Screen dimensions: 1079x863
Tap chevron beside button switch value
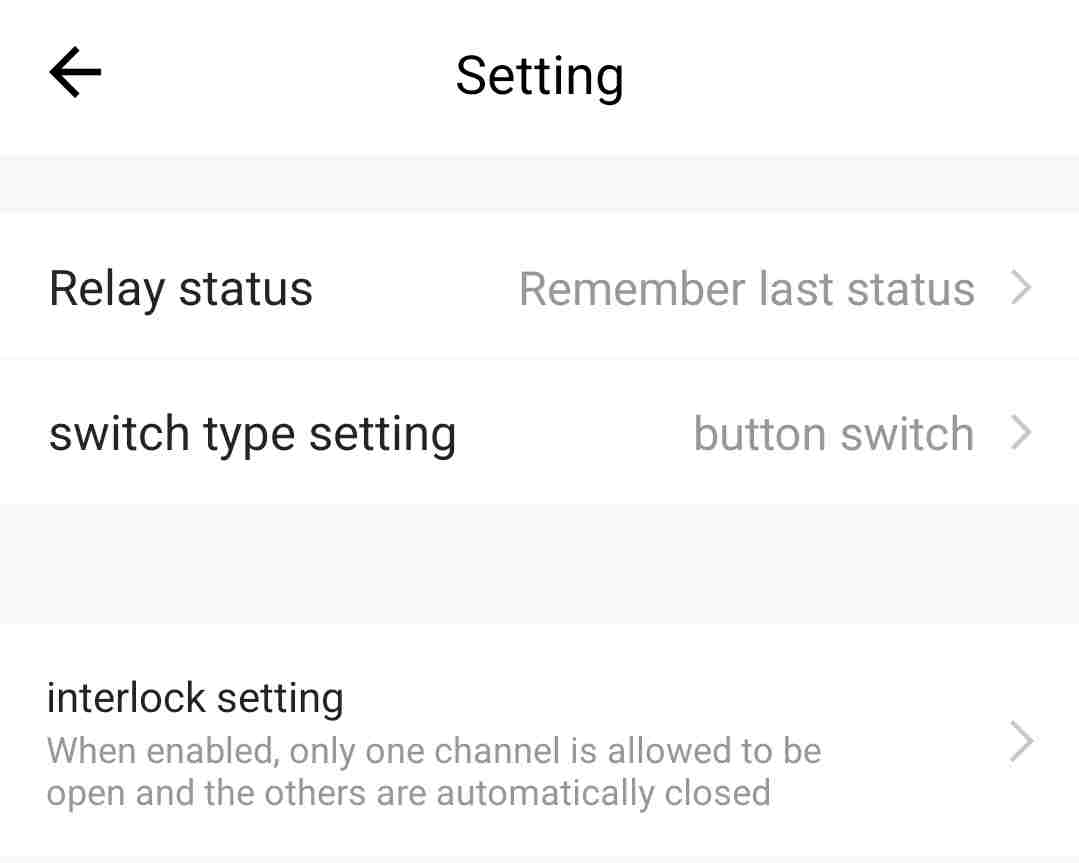pyautogui.click(x=1021, y=433)
